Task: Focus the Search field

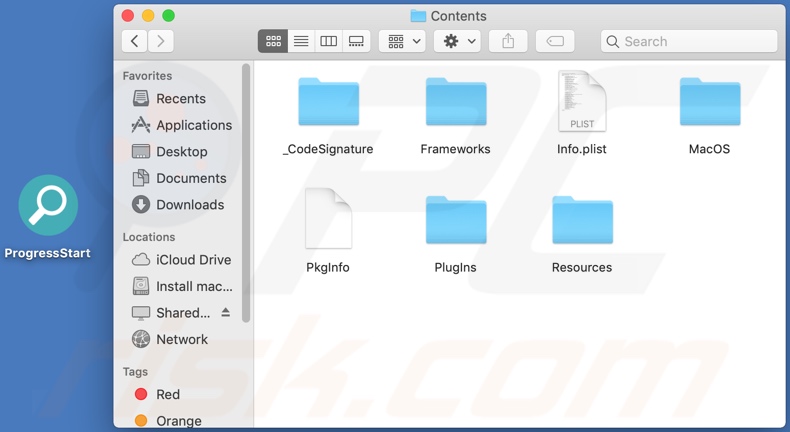Action: [x=689, y=41]
